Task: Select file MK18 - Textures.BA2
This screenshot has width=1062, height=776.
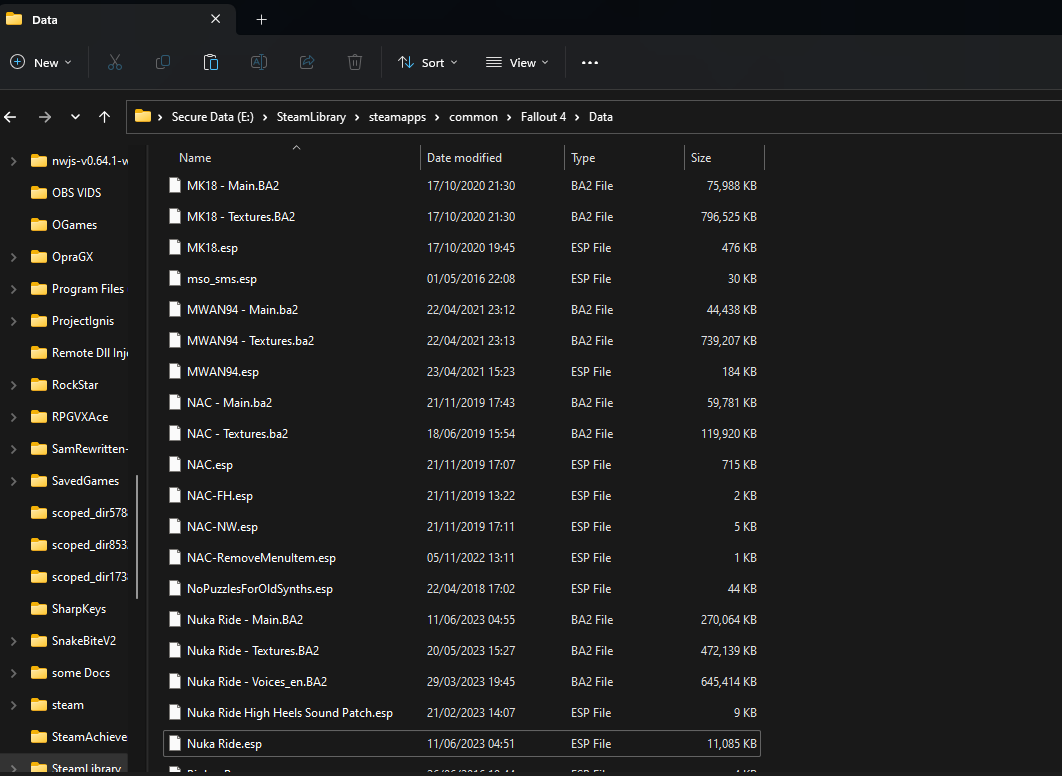Action: [462, 217]
